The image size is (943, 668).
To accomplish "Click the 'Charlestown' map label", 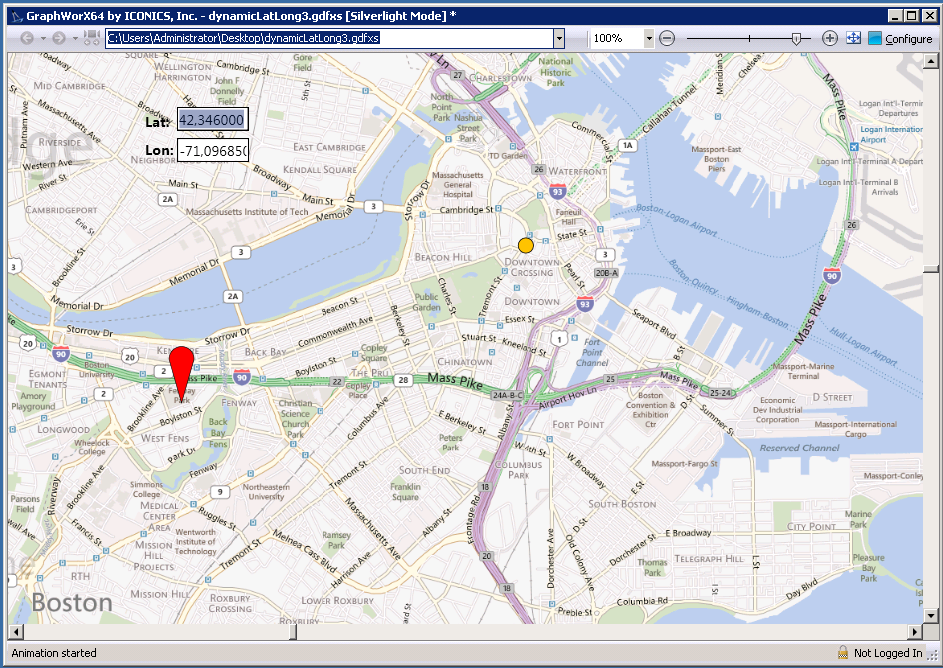I will pos(500,78).
